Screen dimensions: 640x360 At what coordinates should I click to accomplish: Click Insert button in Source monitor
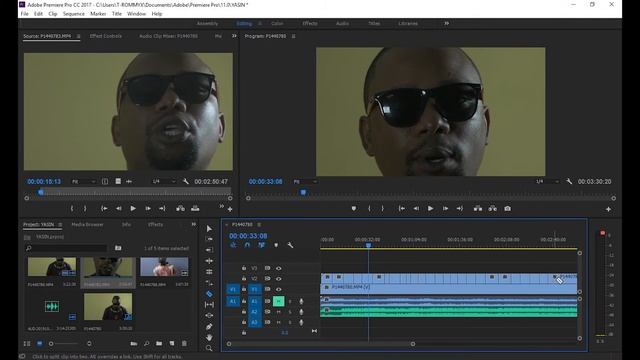pyautogui.click(x=180, y=209)
